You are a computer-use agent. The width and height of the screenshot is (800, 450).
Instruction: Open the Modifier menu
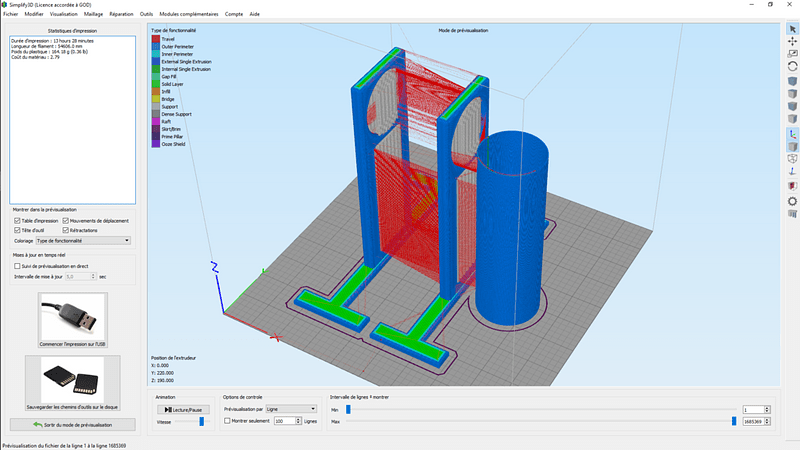tap(34, 14)
